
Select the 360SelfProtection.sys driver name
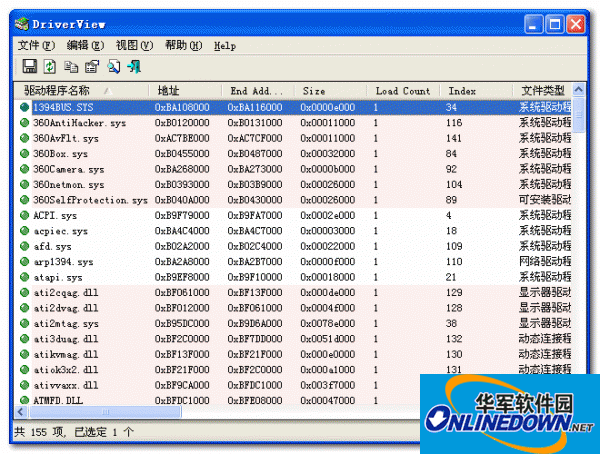(x=90, y=200)
